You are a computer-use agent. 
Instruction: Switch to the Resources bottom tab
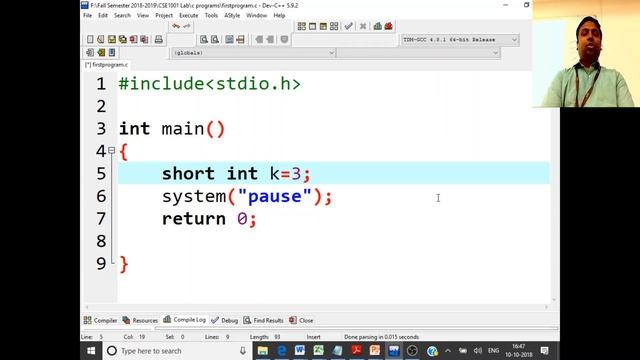140,320
